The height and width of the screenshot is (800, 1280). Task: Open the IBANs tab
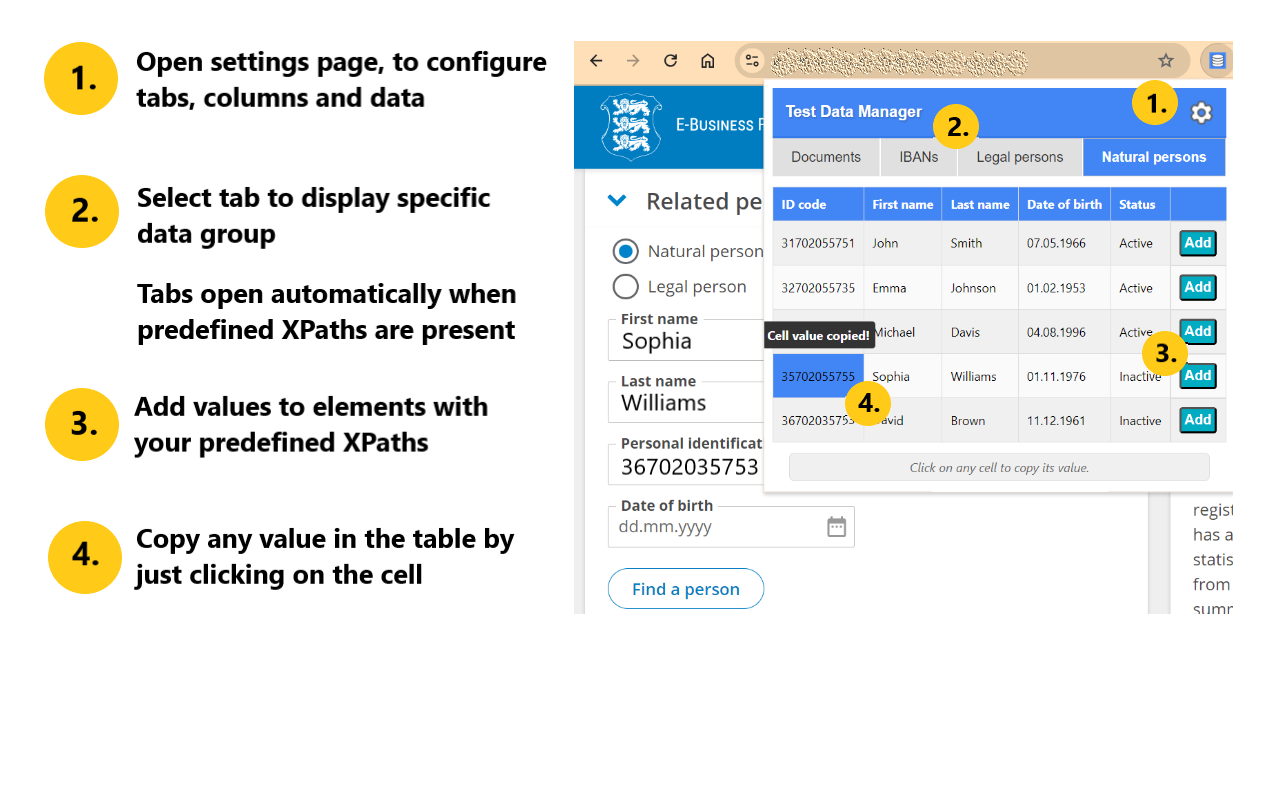point(918,157)
